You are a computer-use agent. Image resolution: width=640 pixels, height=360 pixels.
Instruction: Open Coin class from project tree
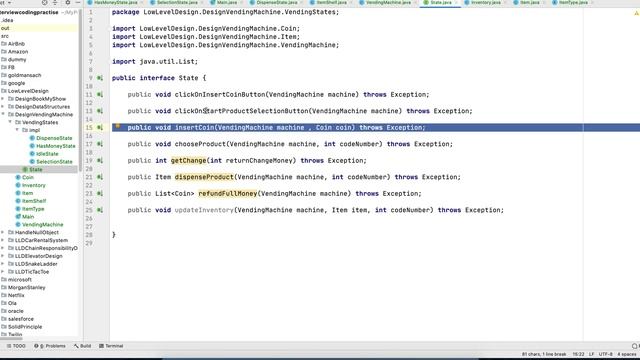pos(24,177)
